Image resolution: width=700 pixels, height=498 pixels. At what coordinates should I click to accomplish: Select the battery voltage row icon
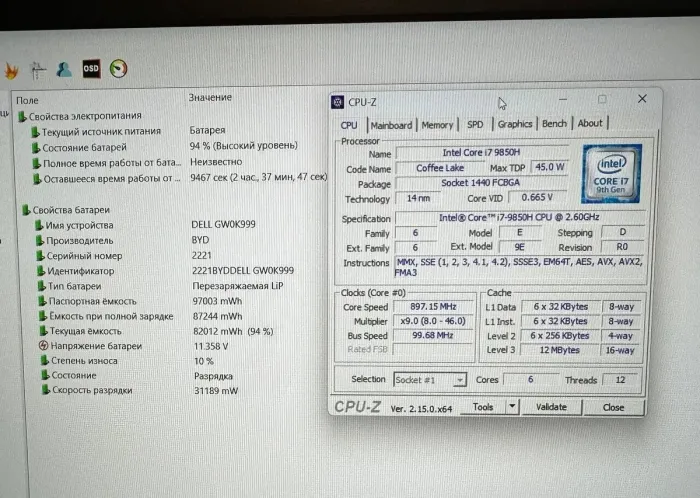tap(44, 345)
